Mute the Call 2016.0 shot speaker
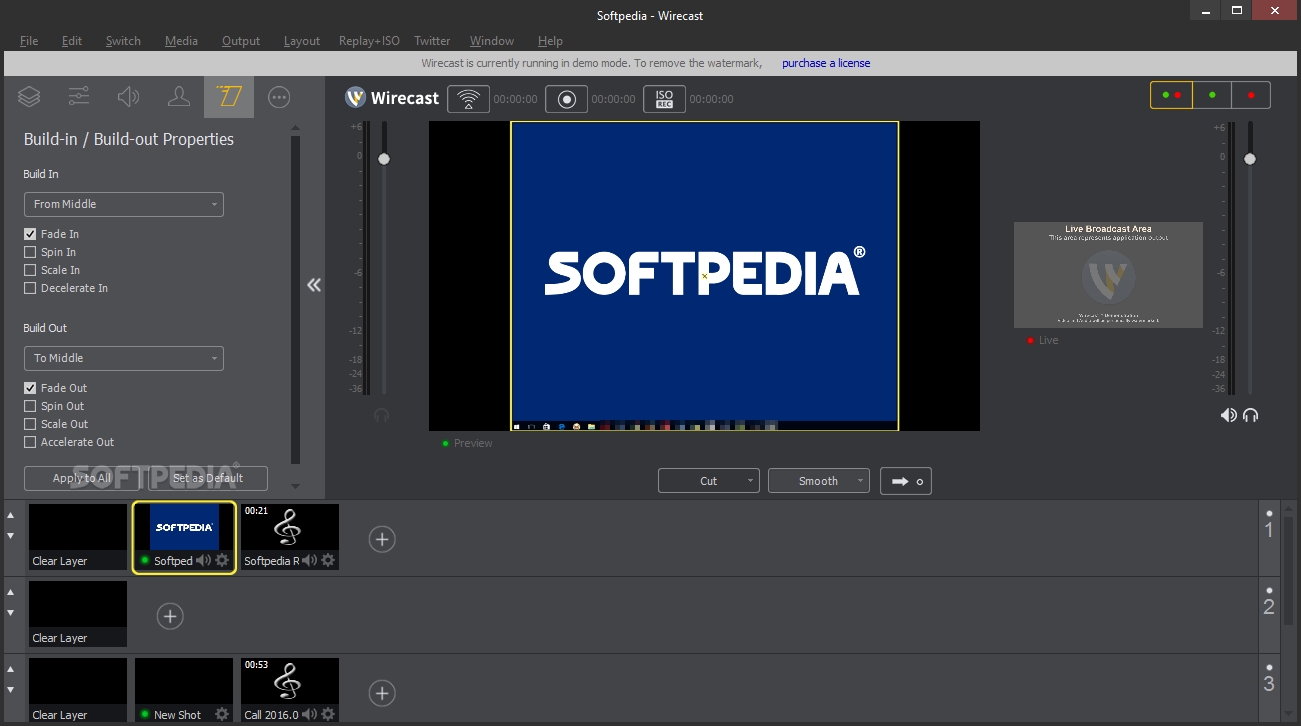1301x726 pixels. [310, 714]
